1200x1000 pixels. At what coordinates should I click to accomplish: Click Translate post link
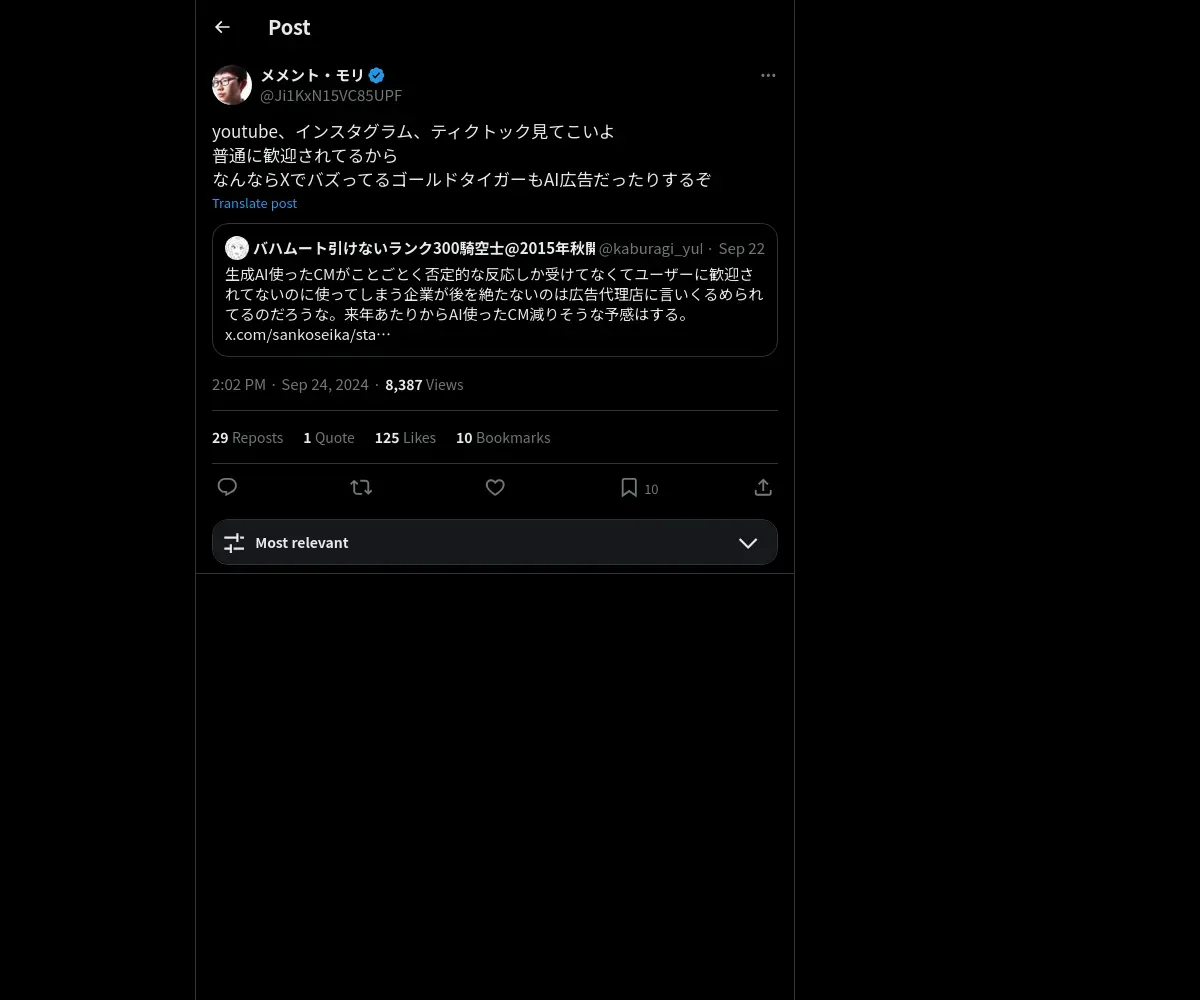pos(254,203)
